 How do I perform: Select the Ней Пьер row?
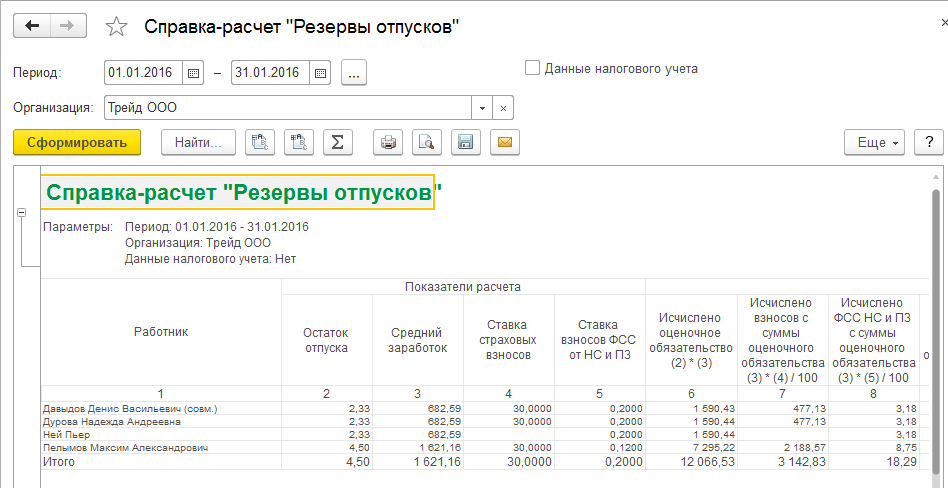[x=161, y=434]
